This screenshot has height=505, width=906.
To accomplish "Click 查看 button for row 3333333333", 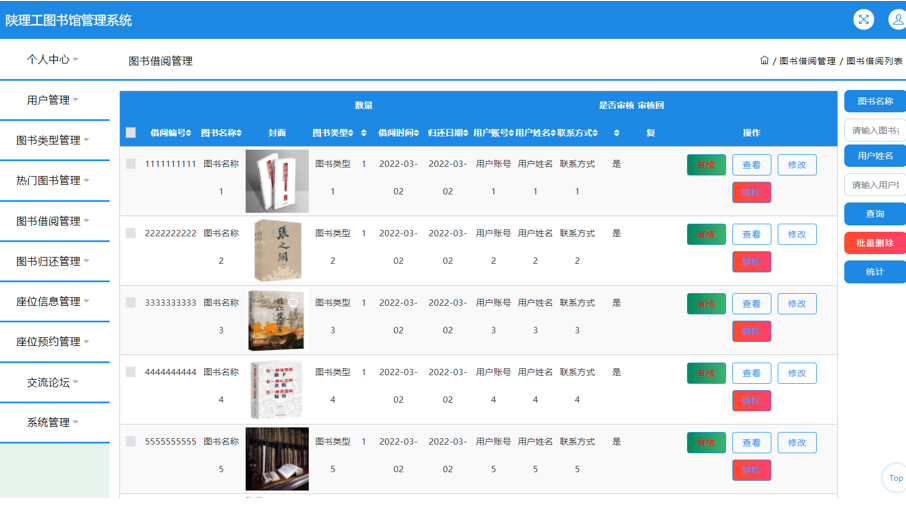I will click(751, 303).
